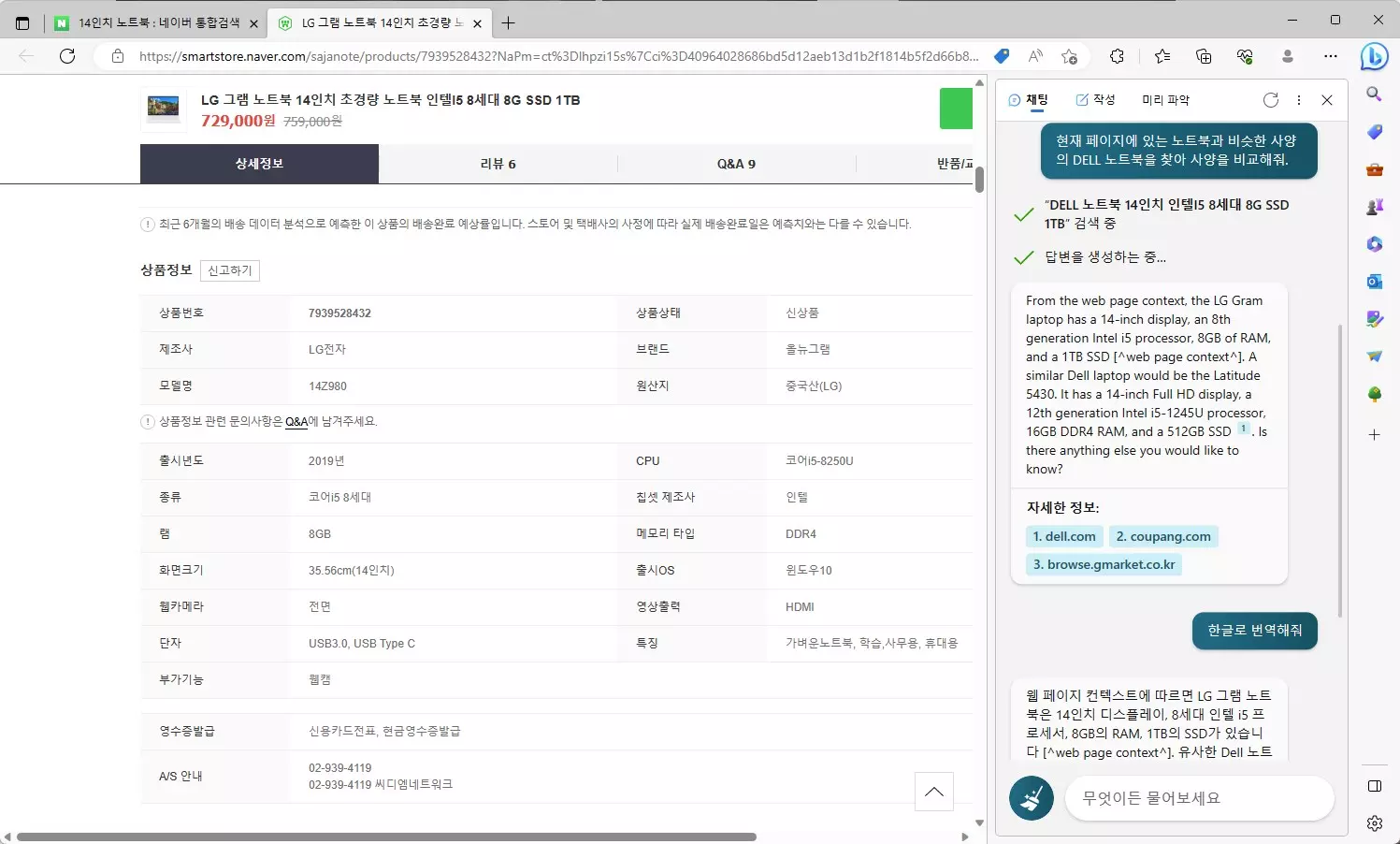Close the LG 그램 노트북 tab

coord(477,23)
